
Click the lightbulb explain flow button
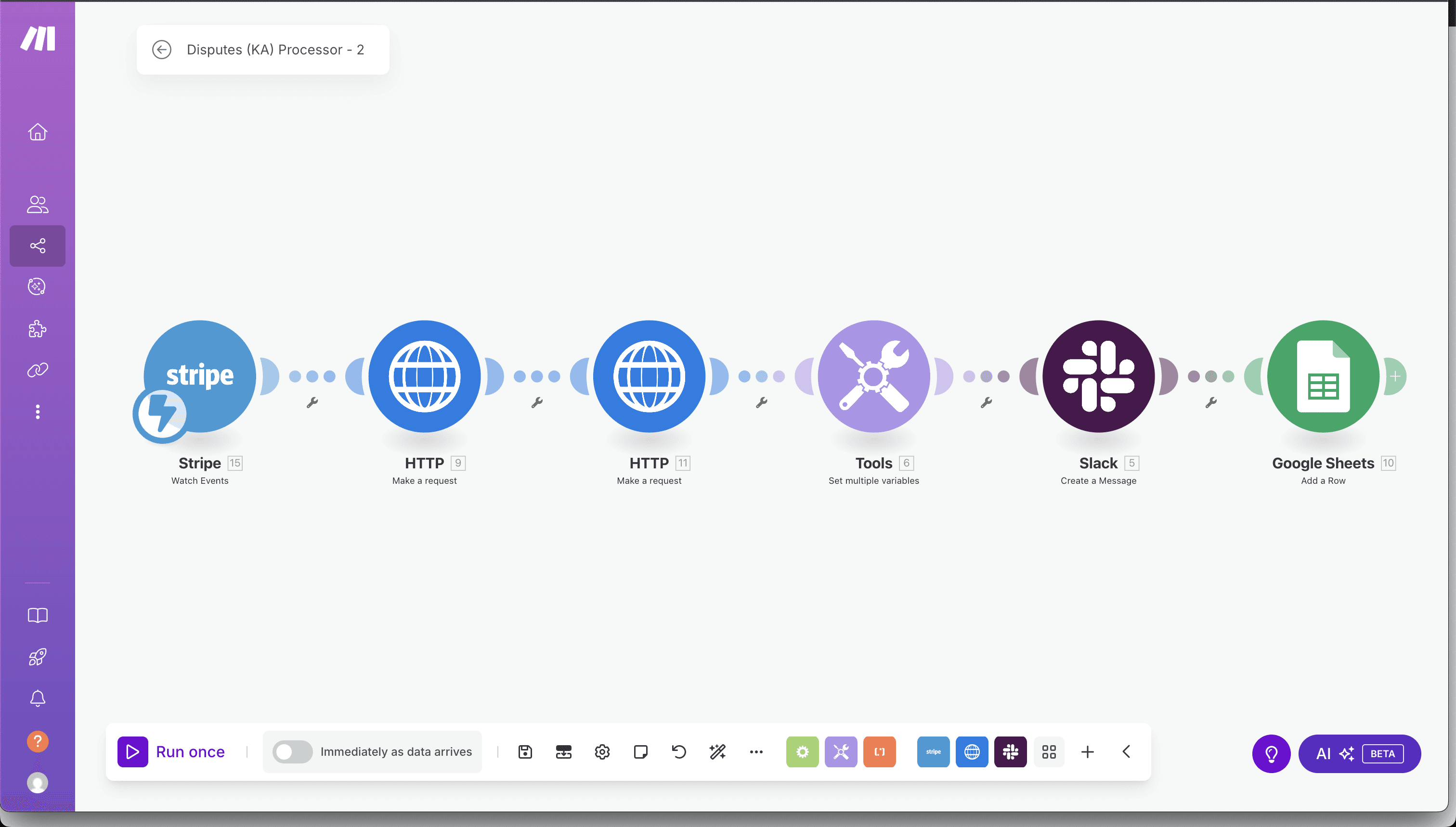1272,753
